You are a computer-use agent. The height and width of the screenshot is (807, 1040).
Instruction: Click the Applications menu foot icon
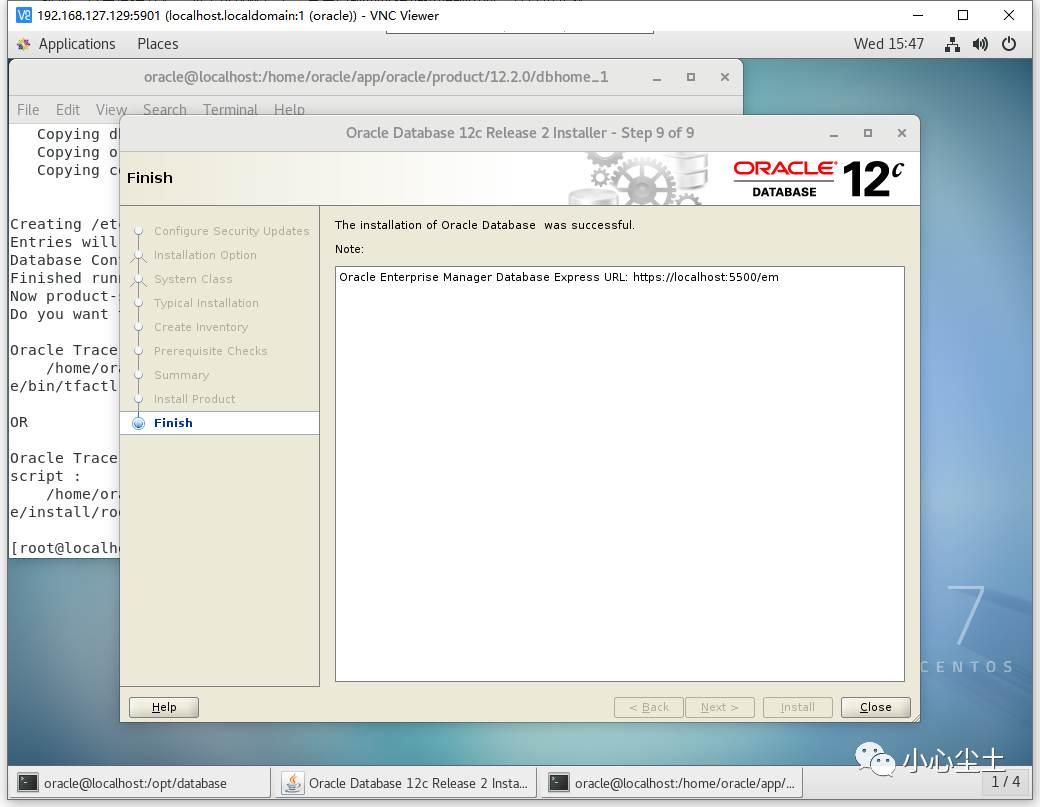24,44
